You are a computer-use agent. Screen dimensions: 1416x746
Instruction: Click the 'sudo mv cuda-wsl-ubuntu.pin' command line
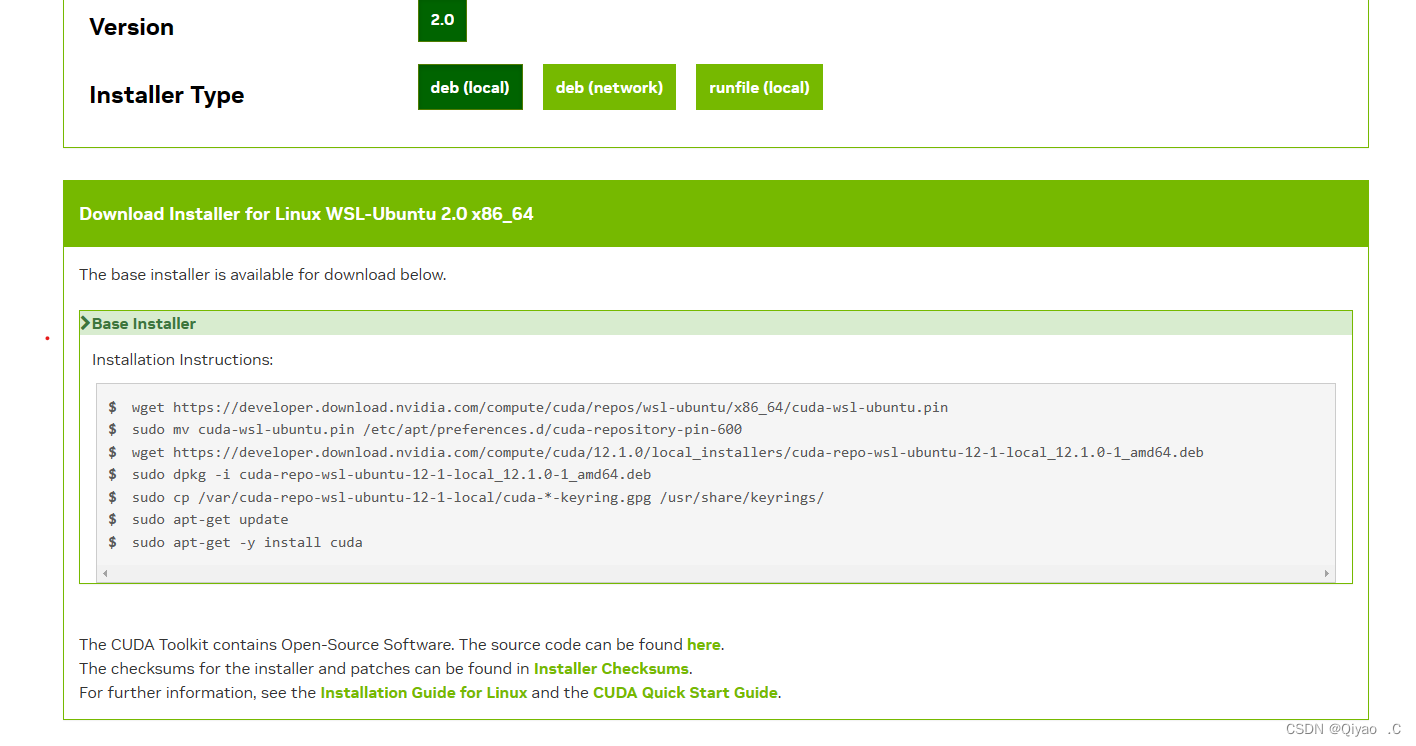(437, 430)
